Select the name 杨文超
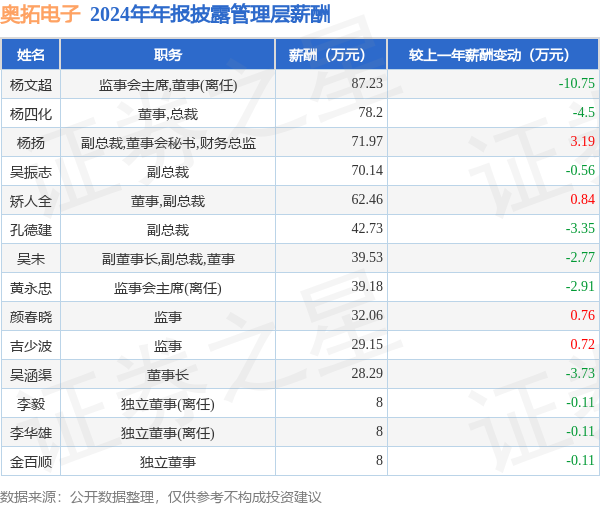The width and height of the screenshot is (600, 506). 31,85
